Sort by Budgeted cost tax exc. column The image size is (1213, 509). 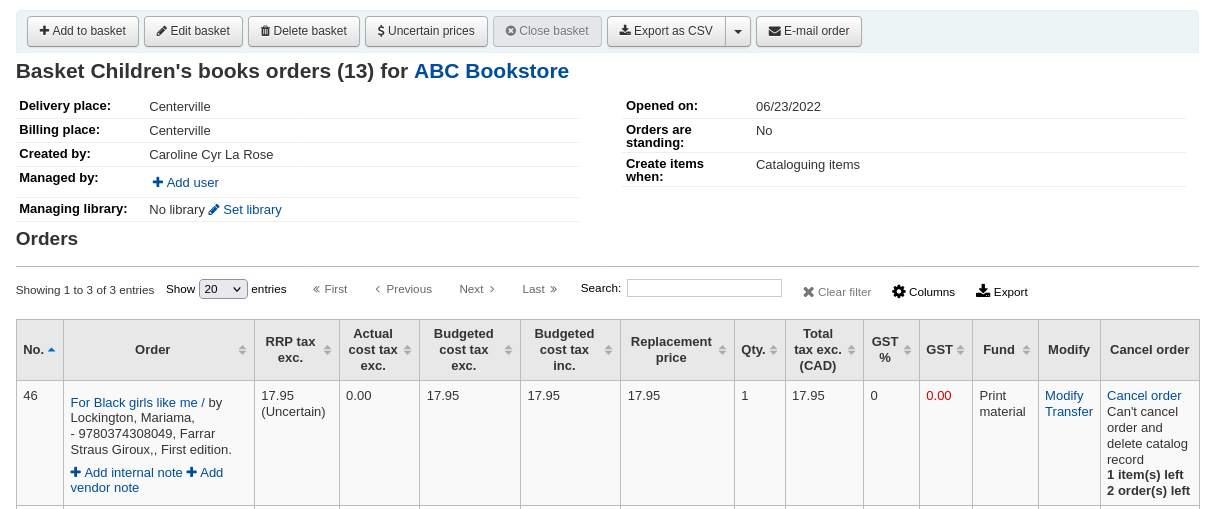[x=470, y=350]
